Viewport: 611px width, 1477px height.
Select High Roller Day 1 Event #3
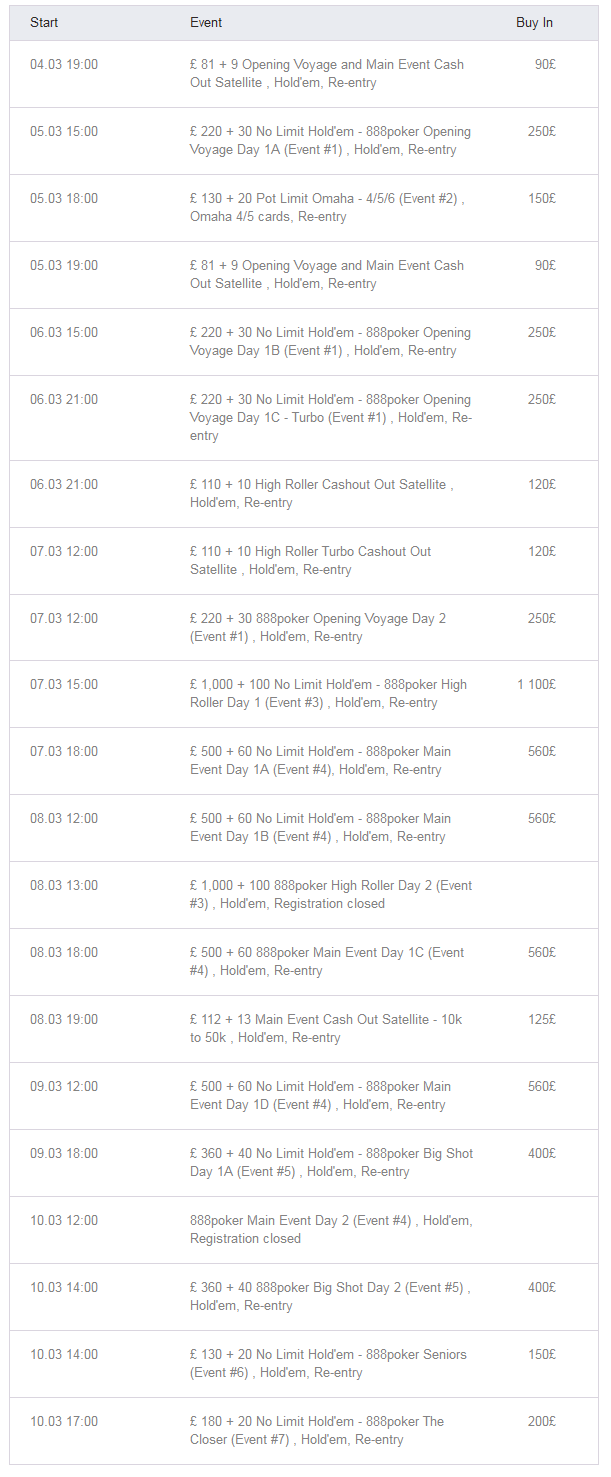pos(327,693)
